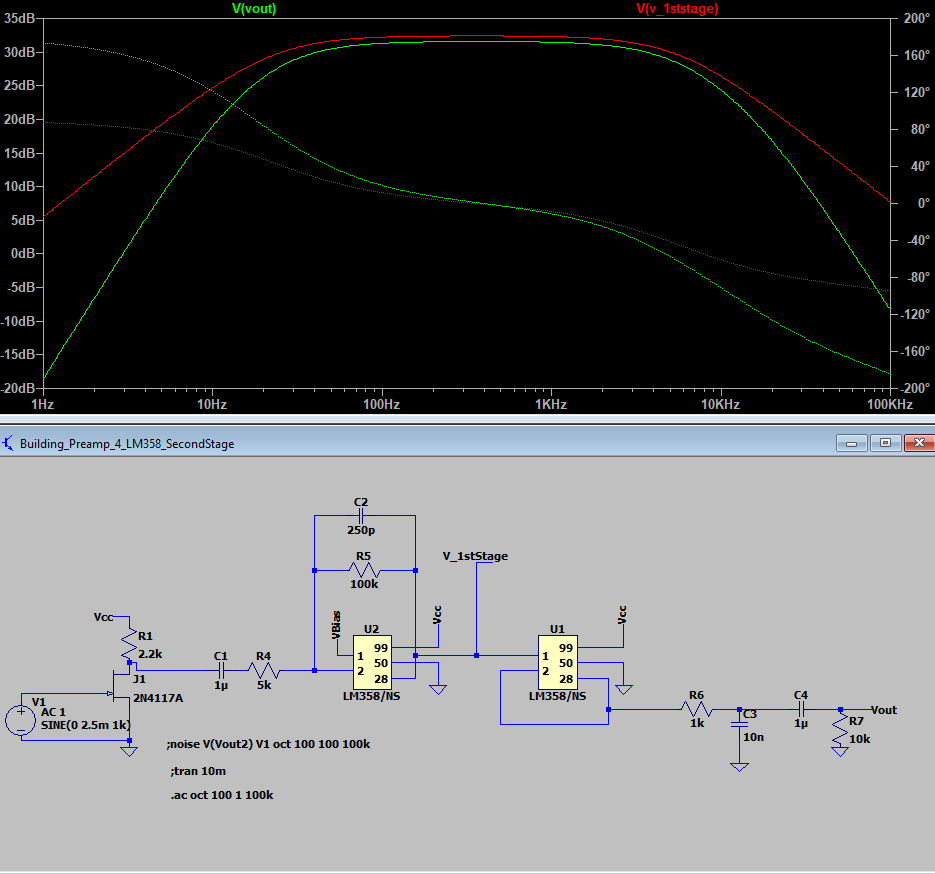
Task: Click the VBias net label at U2
Action: pyautogui.click(x=336, y=624)
